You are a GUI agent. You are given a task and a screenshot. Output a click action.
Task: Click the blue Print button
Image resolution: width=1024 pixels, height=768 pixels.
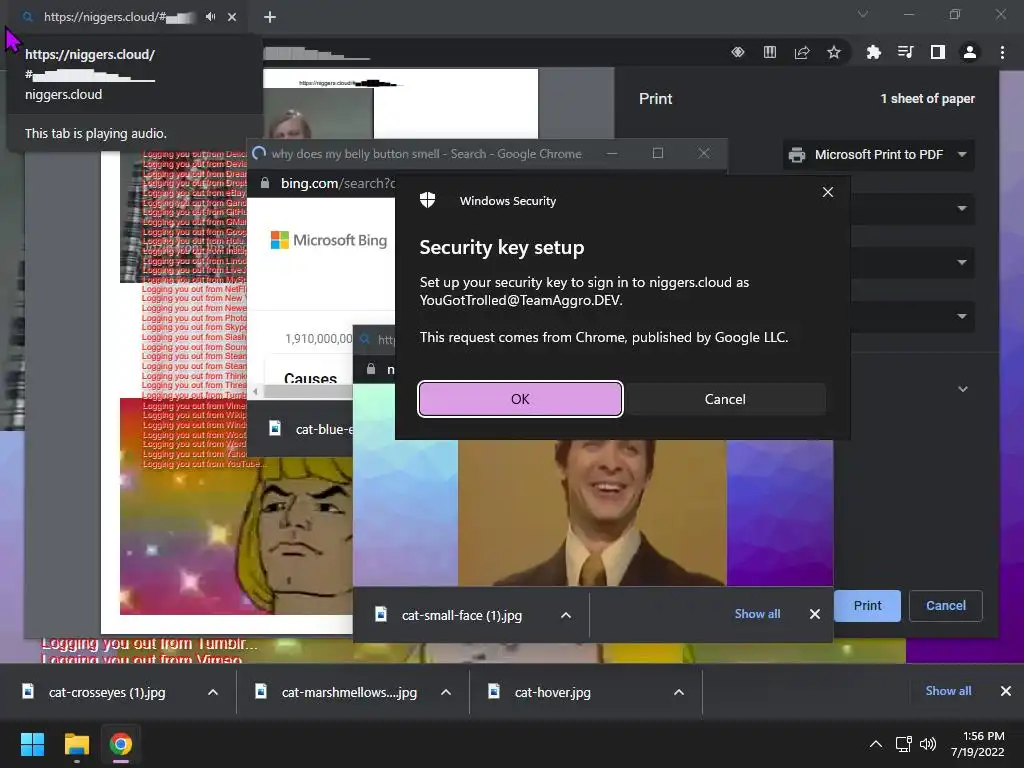(867, 606)
